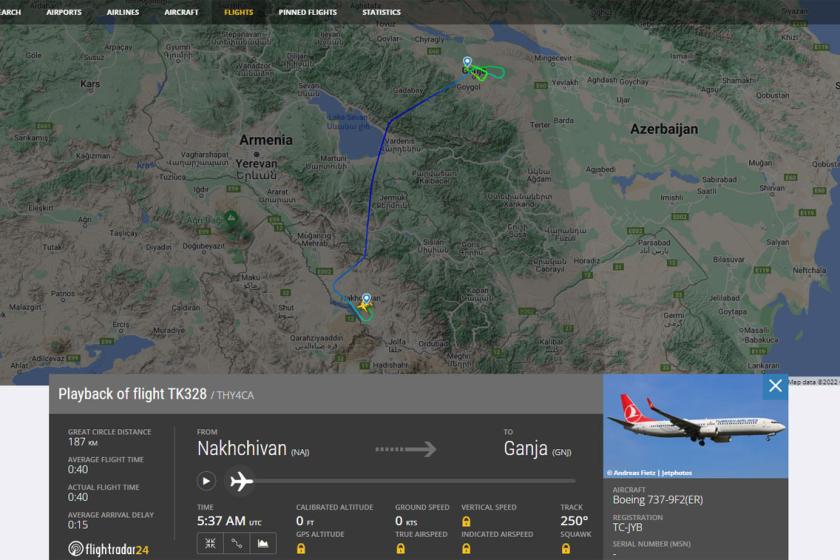This screenshot has width=840, height=560.
Task: Click the Indicated Airspeed lock icon
Action: point(466,549)
